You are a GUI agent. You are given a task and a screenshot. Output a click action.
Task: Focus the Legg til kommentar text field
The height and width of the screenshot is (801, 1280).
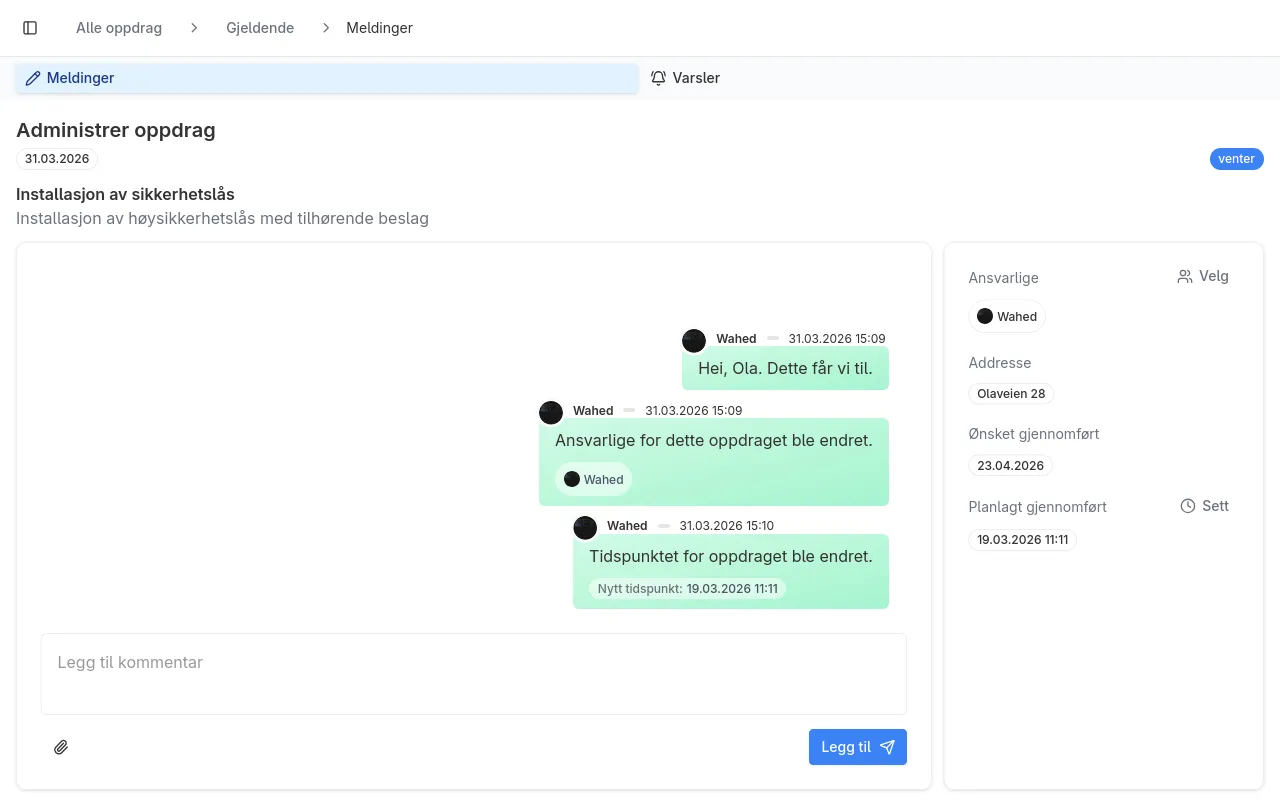click(x=473, y=673)
